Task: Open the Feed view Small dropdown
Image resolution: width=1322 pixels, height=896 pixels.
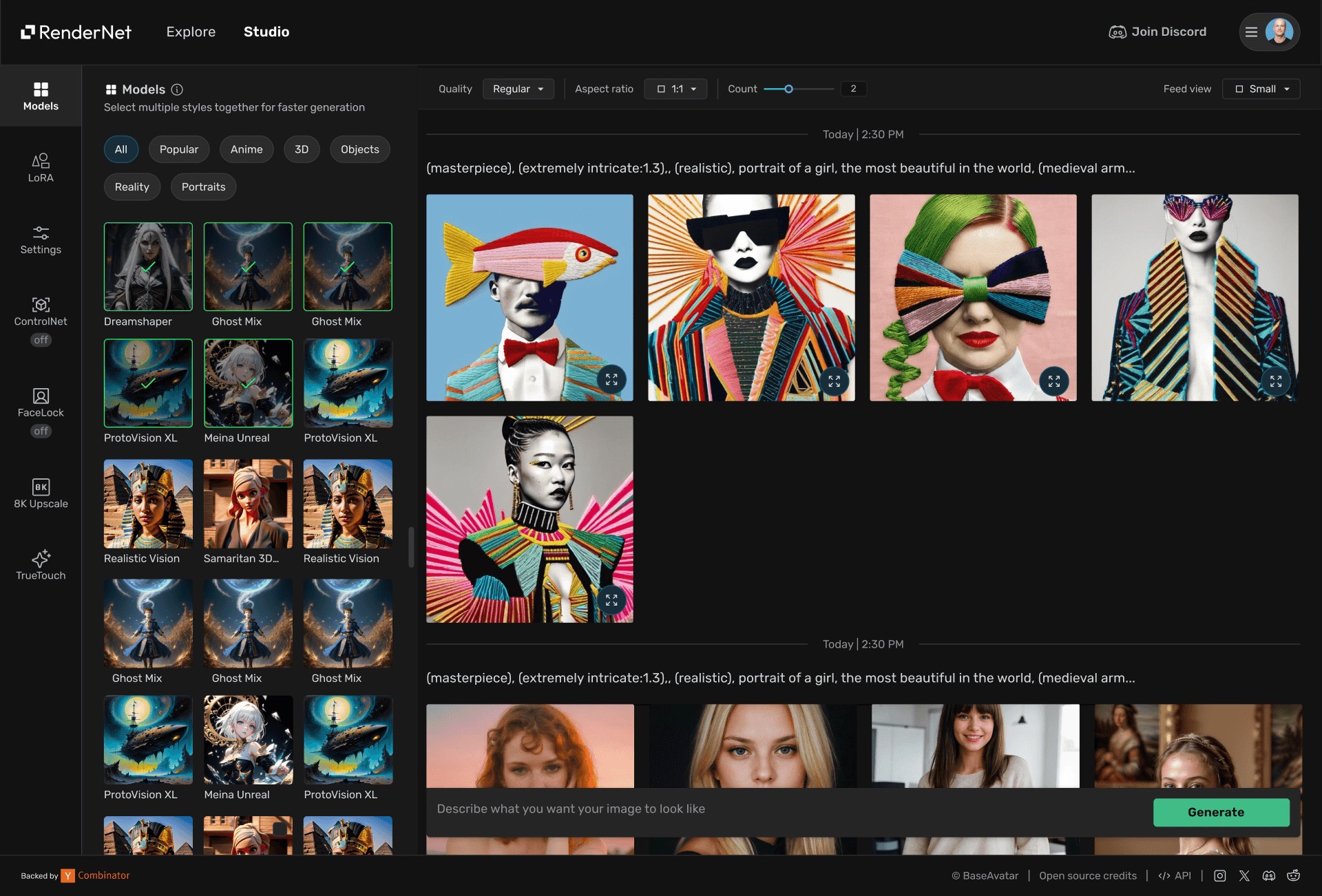Action: coord(1261,89)
